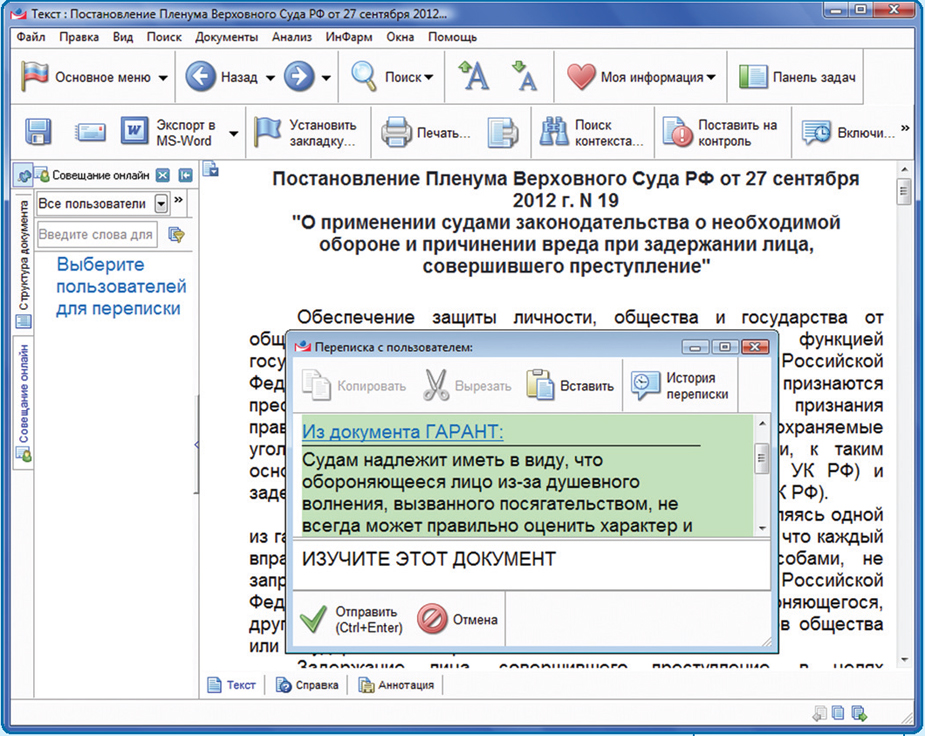
Task: Click the decrease font size icon
Action: (x=523, y=77)
